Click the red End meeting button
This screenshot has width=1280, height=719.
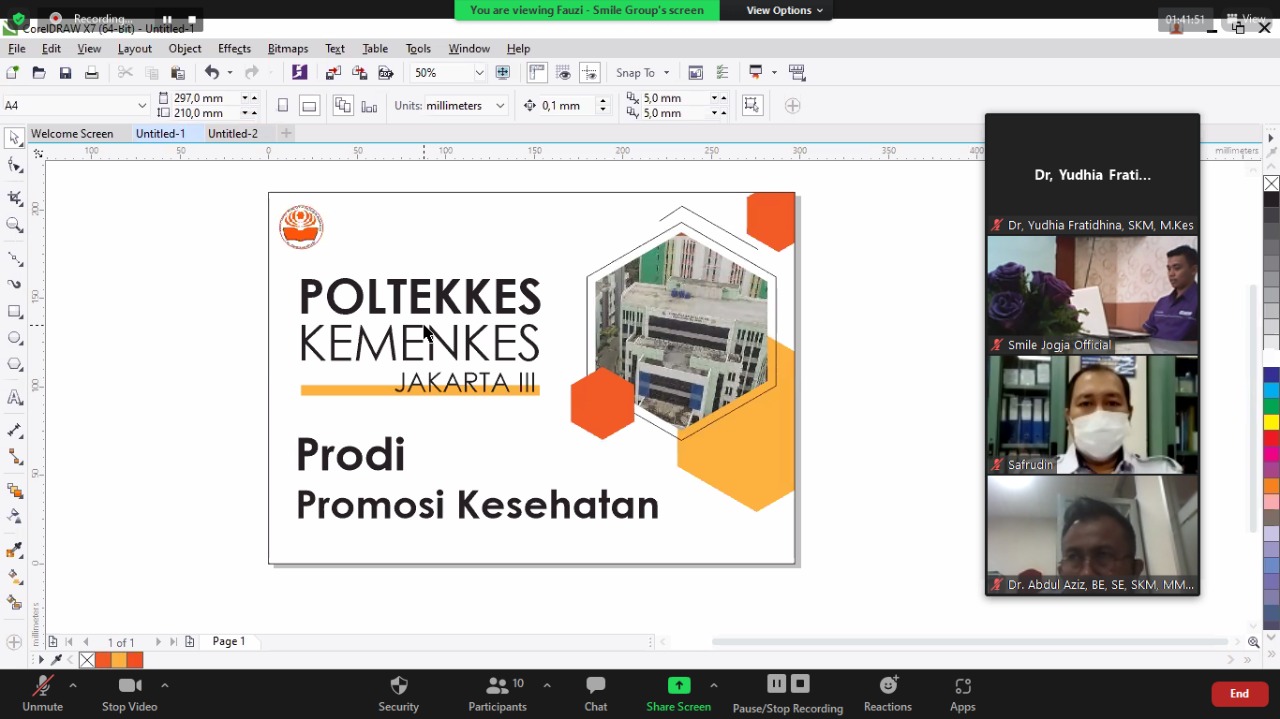(x=1238, y=693)
